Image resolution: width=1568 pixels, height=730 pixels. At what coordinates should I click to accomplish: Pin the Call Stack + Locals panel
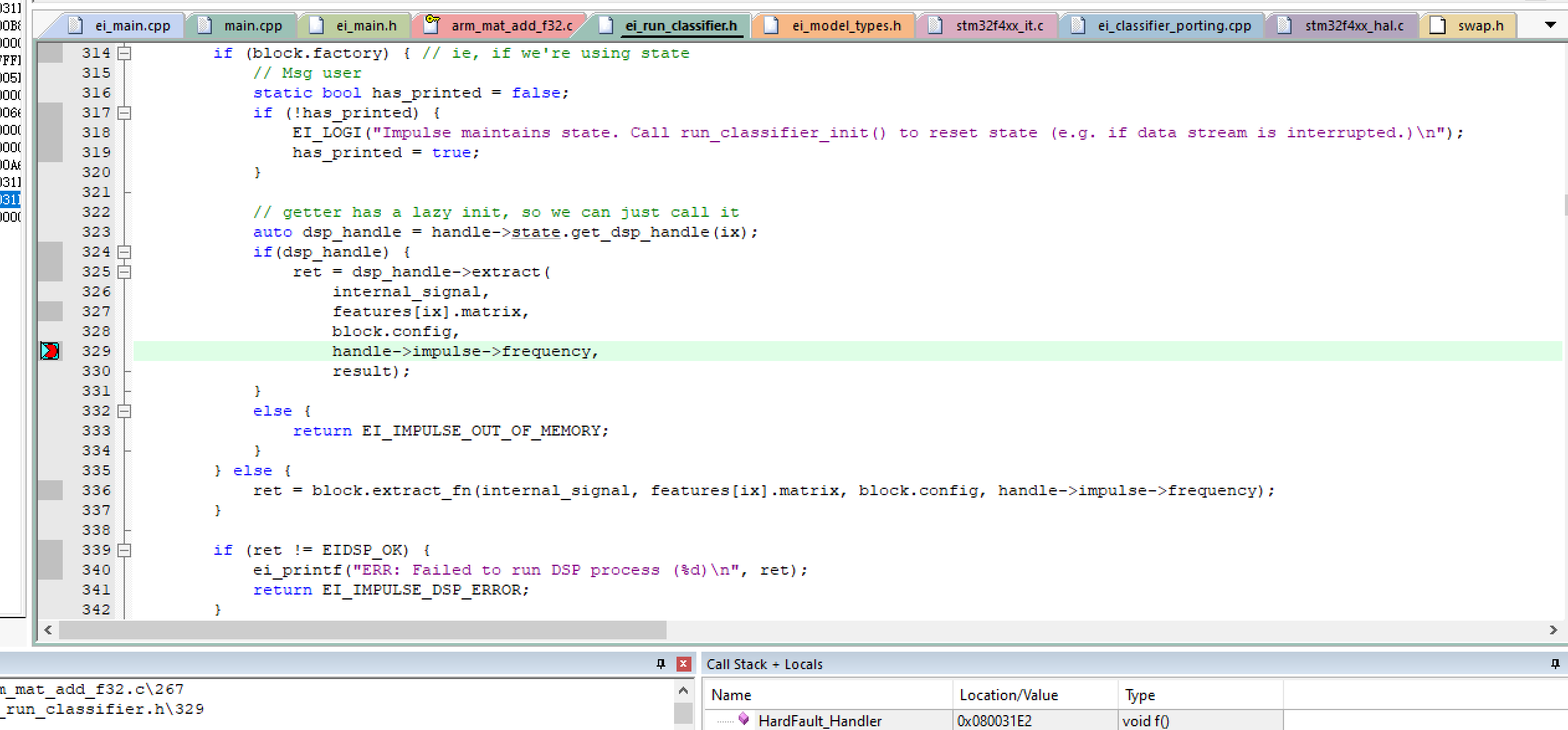point(1555,664)
